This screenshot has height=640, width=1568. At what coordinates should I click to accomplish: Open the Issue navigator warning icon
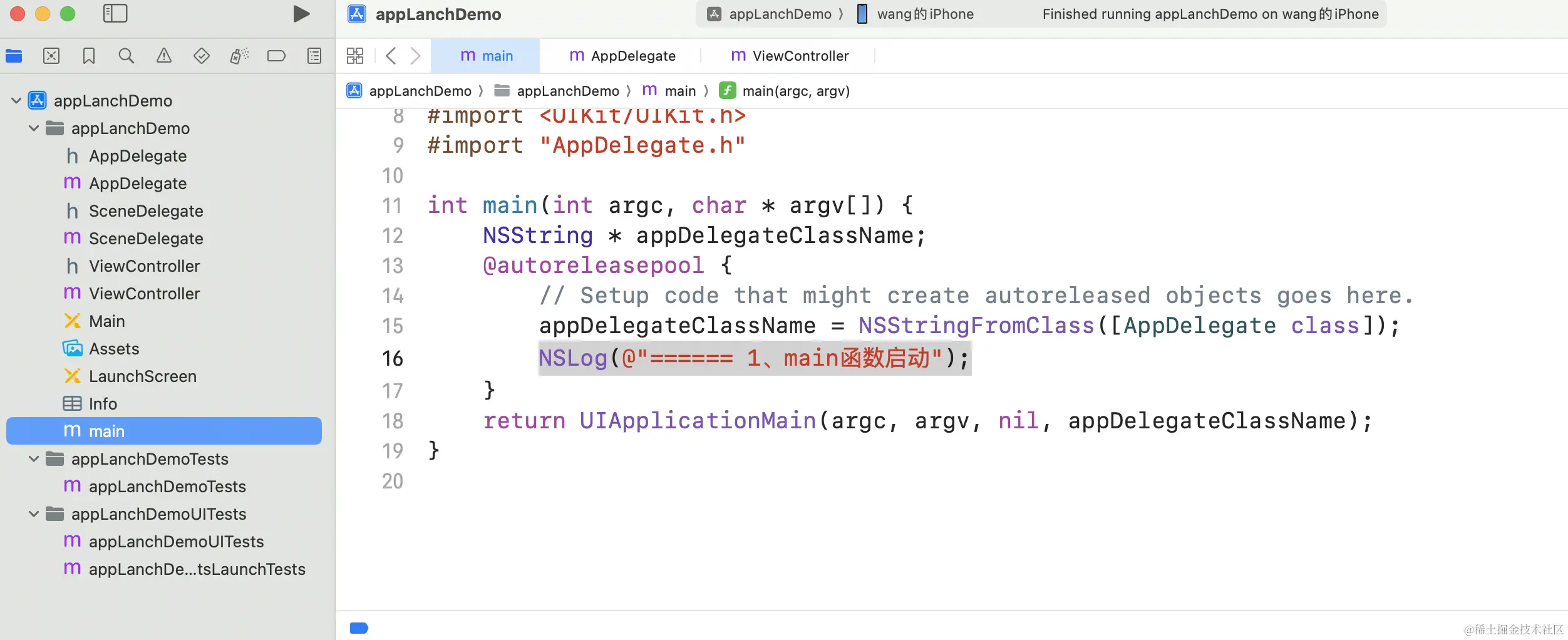click(164, 56)
